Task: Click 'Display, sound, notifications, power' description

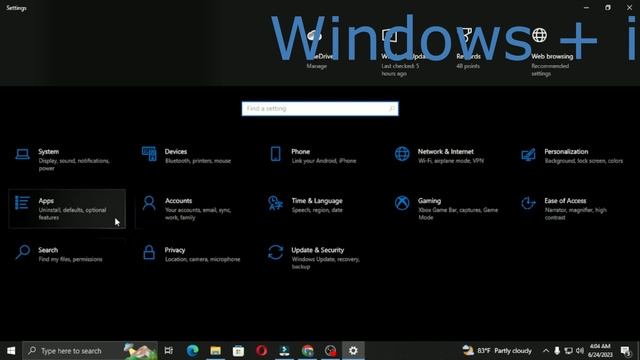Action: point(74,164)
